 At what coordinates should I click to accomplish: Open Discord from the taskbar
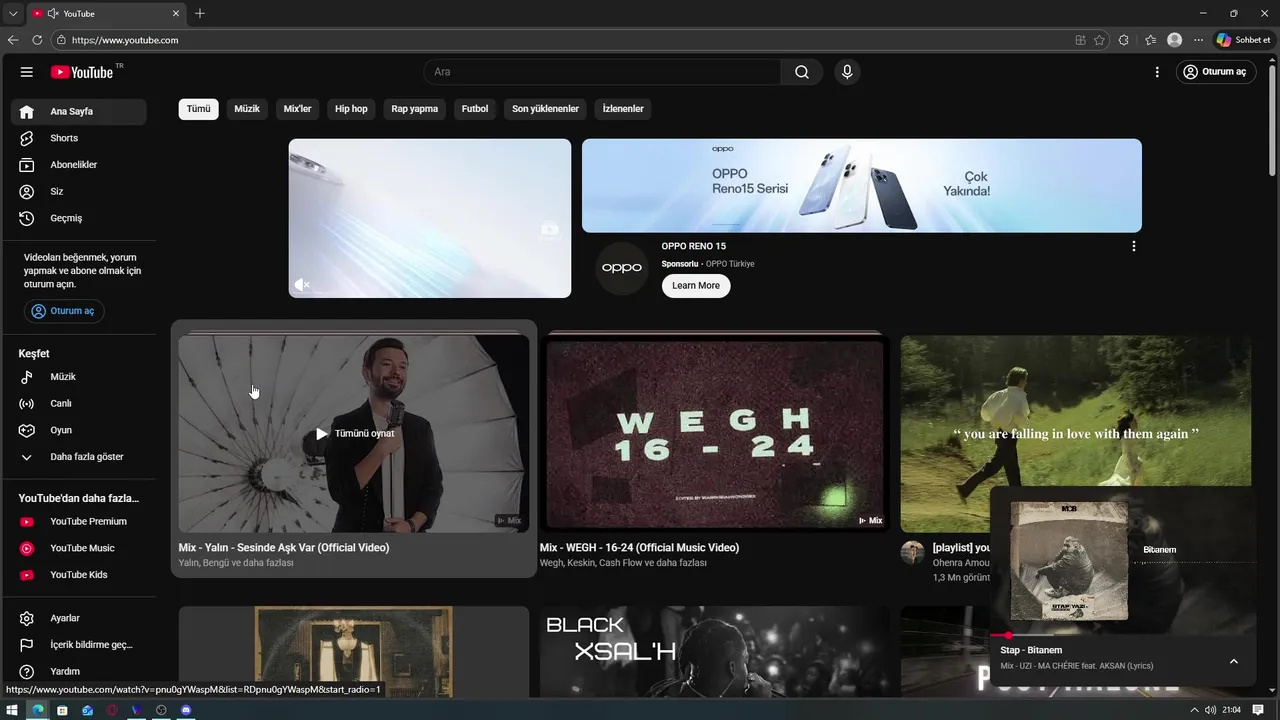coord(186,710)
